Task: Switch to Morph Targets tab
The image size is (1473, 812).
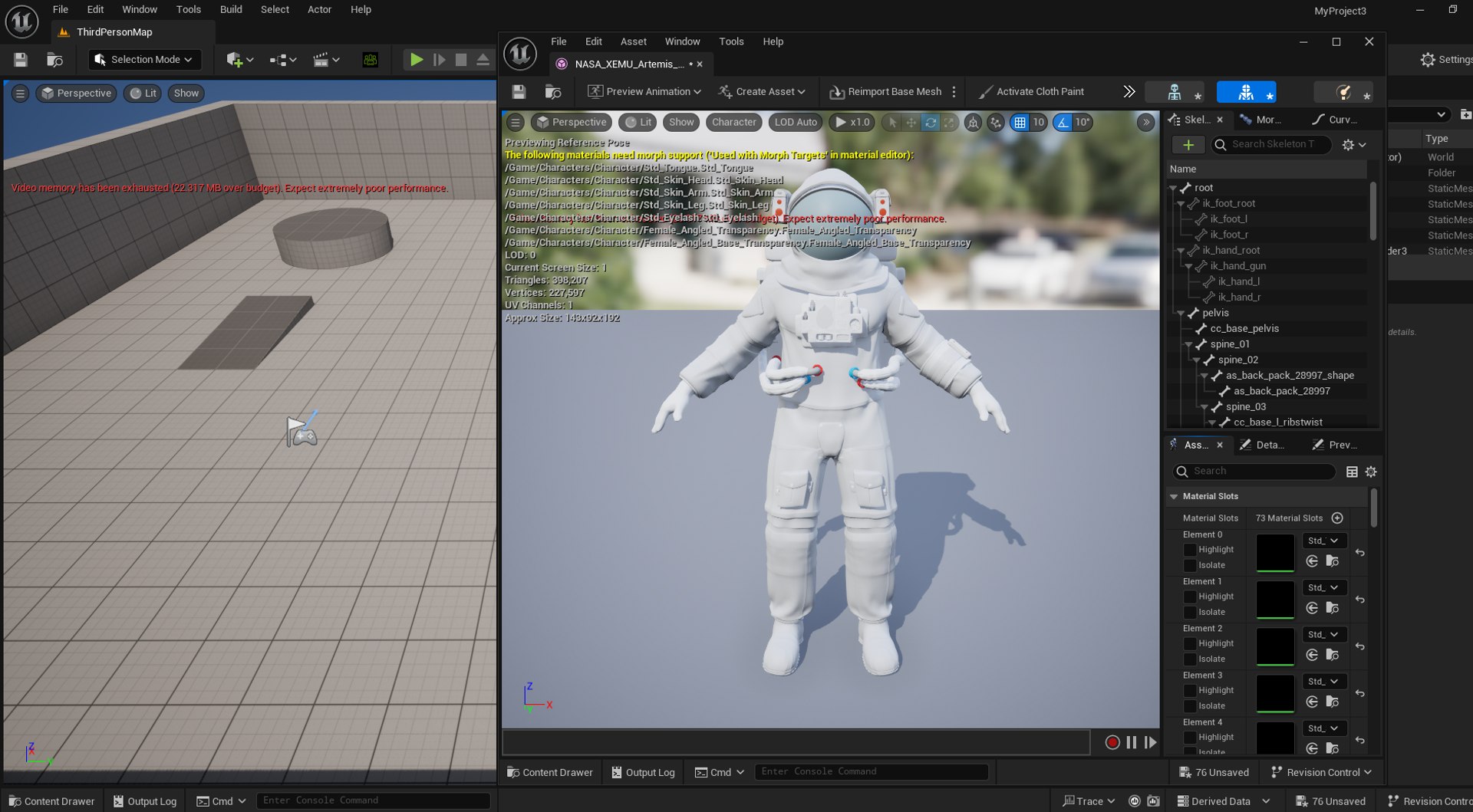Action: click(1260, 120)
